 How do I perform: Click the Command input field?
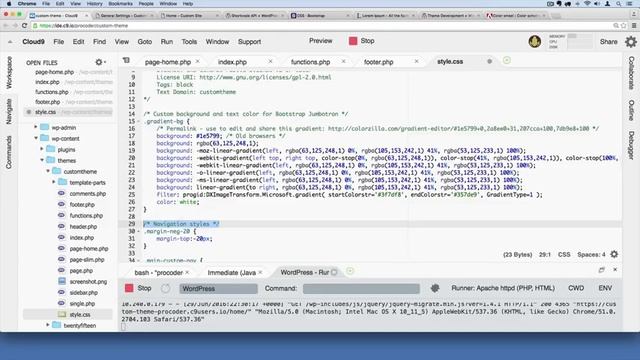click(361, 289)
